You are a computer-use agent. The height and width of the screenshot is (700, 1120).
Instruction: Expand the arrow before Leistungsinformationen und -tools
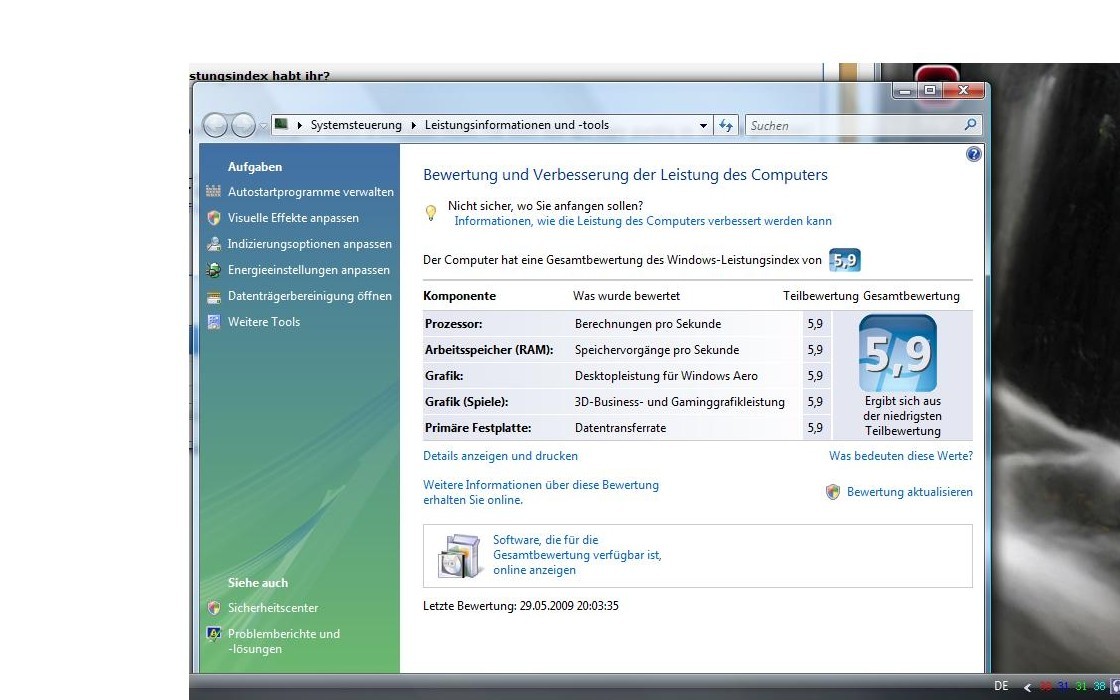414,125
